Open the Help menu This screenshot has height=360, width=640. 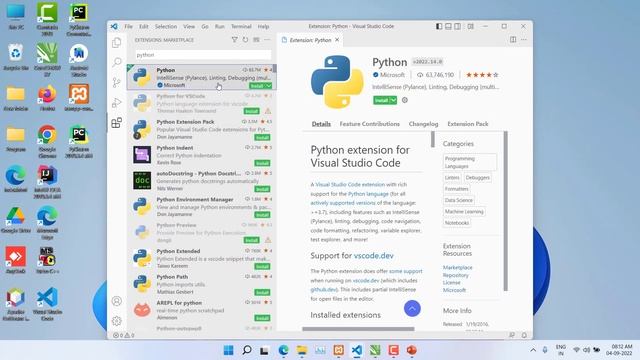coord(263,26)
